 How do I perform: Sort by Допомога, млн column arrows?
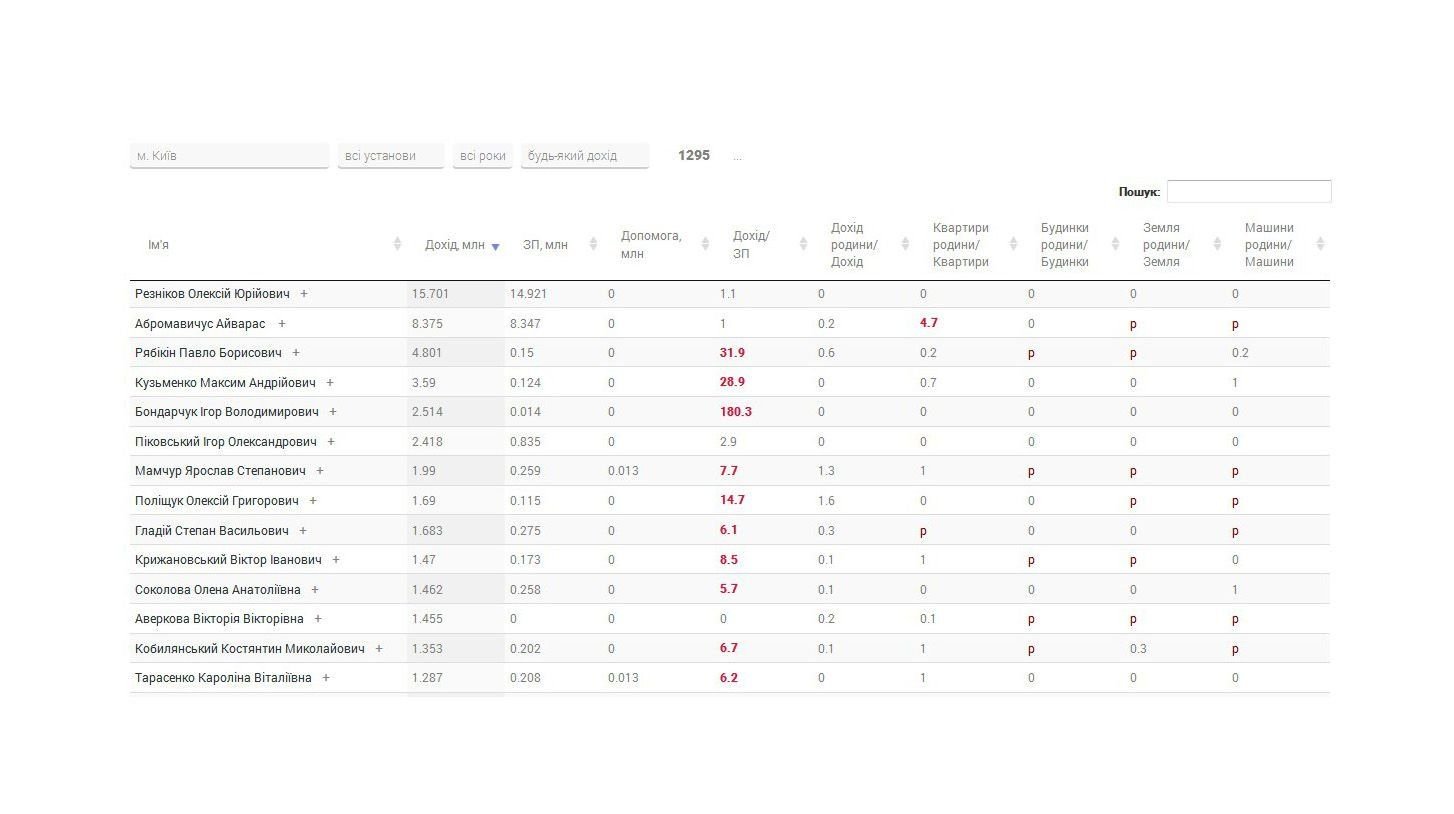coord(705,244)
